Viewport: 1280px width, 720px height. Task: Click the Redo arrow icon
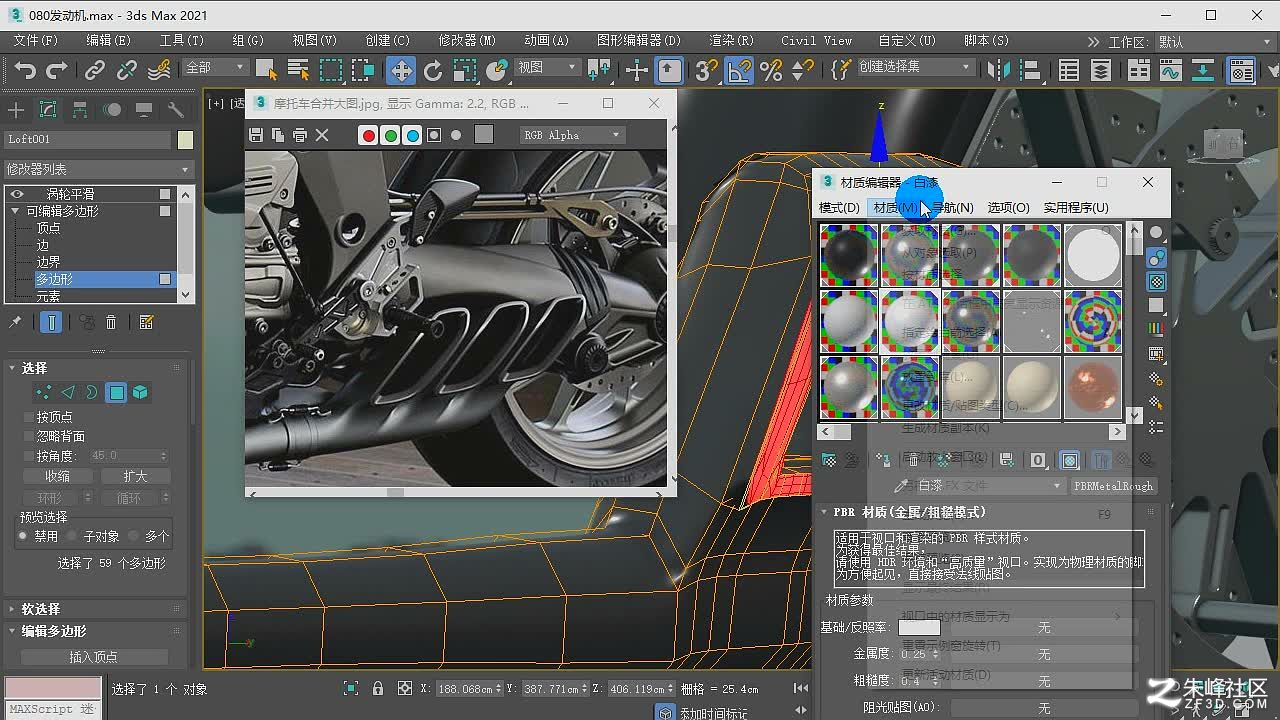pos(57,70)
